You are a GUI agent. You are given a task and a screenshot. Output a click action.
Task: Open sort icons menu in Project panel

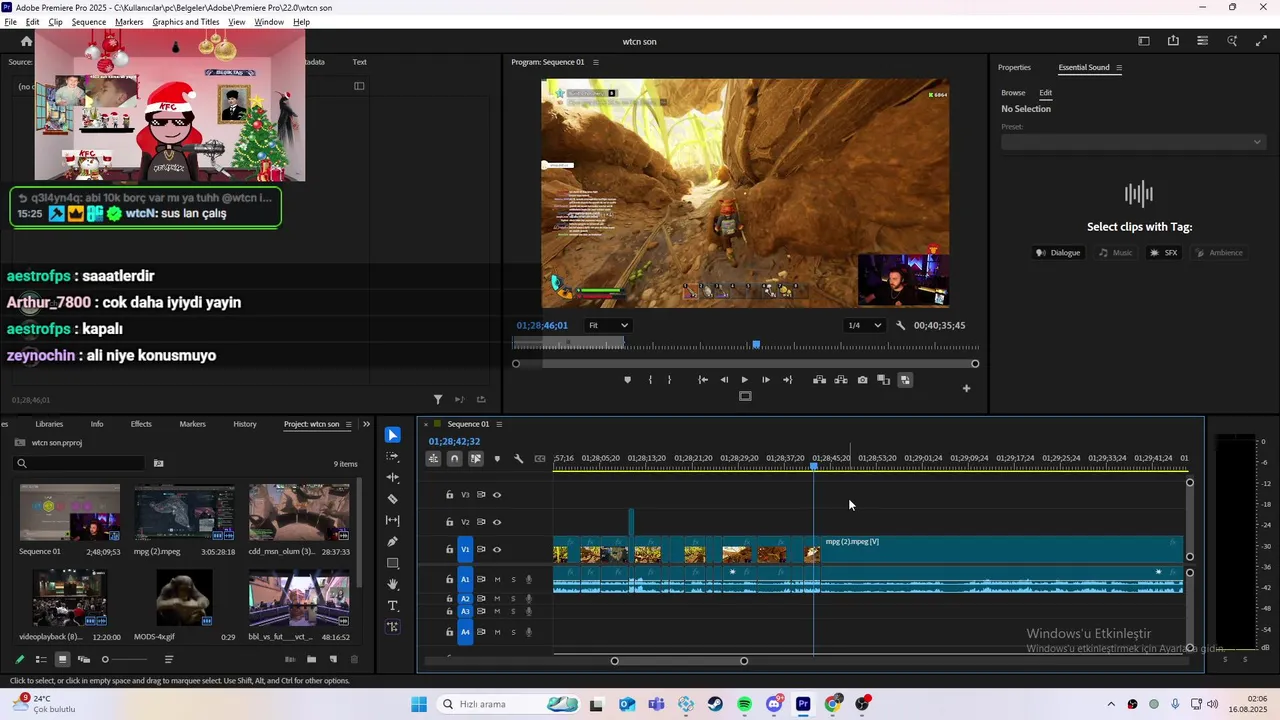(x=169, y=659)
